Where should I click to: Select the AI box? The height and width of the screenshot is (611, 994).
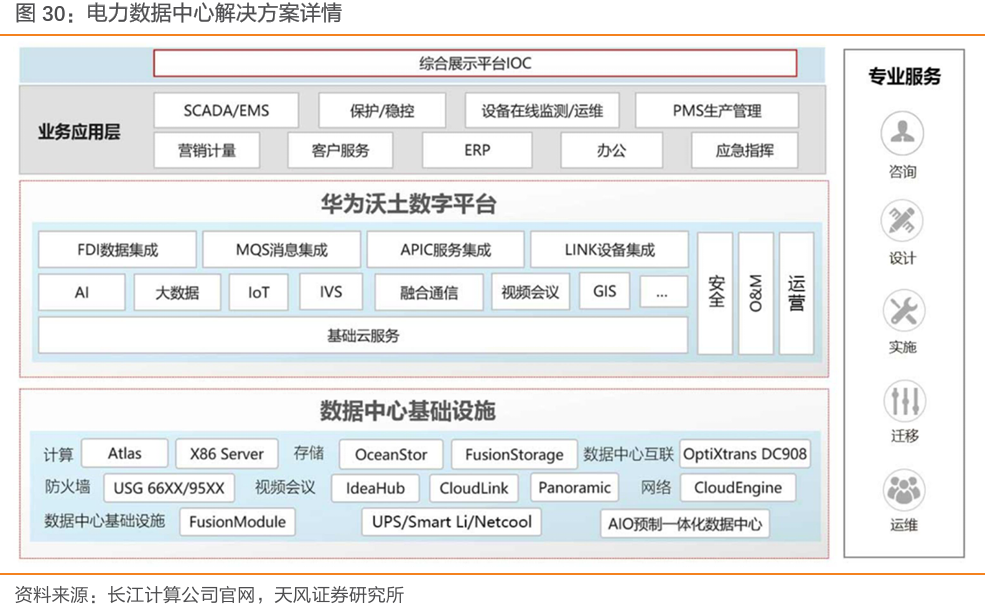pyautogui.click(x=82, y=292)
